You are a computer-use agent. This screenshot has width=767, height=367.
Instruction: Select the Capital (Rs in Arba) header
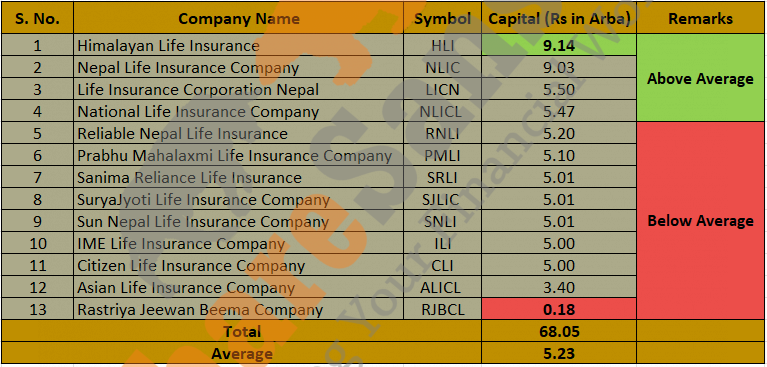559,18
